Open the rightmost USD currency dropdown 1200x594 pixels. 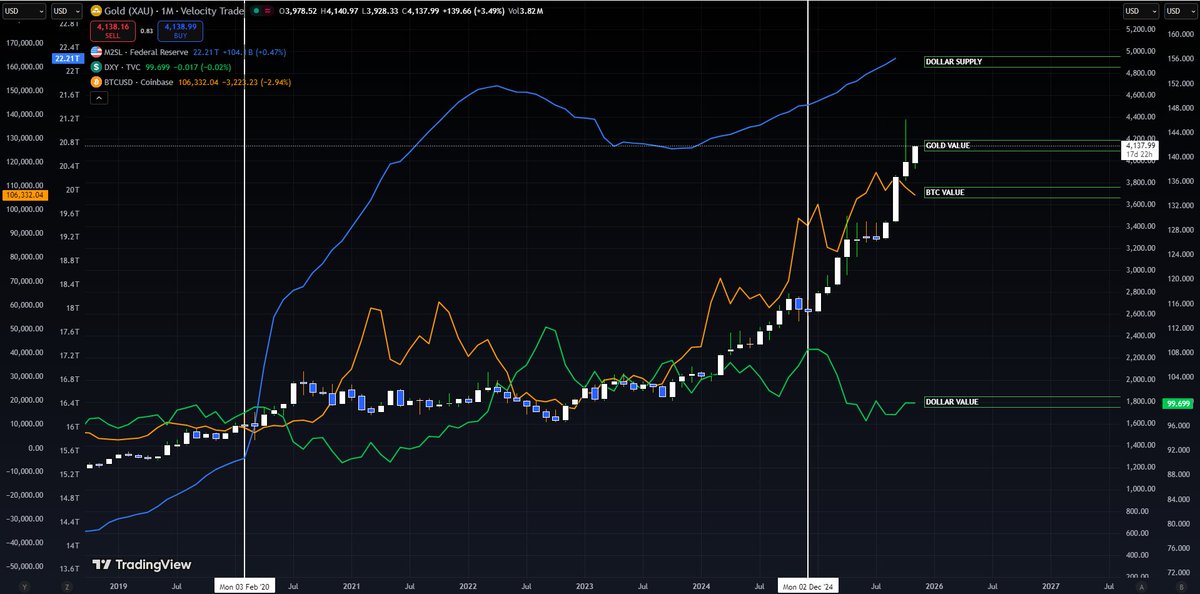1181,10
